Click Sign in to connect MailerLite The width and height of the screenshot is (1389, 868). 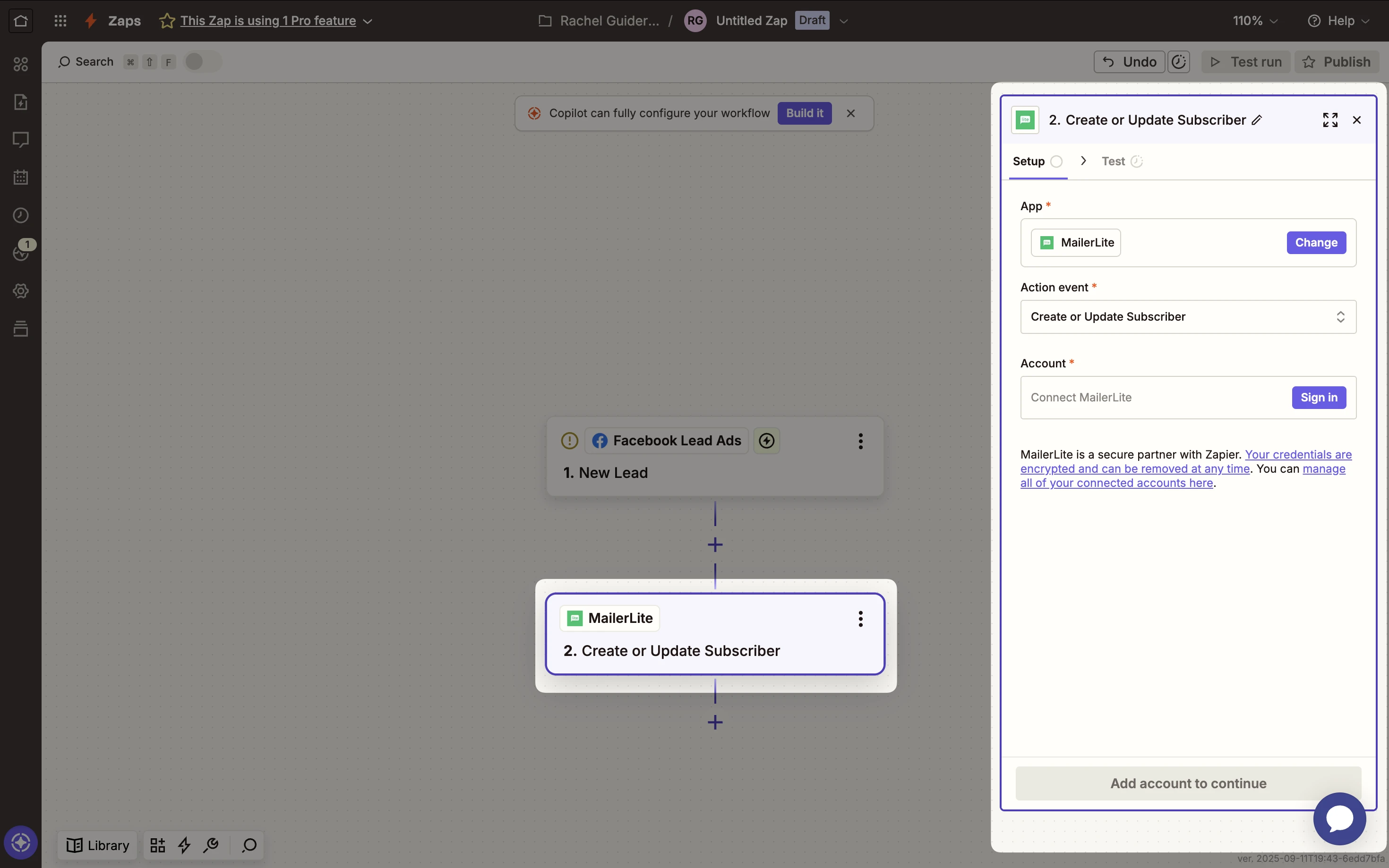point(1319,398)
